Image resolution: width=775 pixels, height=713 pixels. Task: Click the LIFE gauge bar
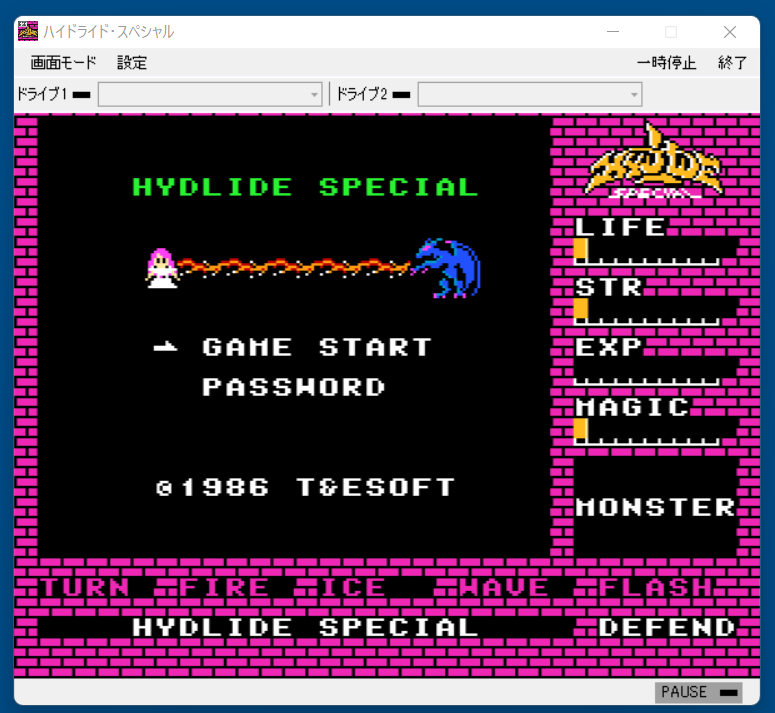(x=646, y=252)
